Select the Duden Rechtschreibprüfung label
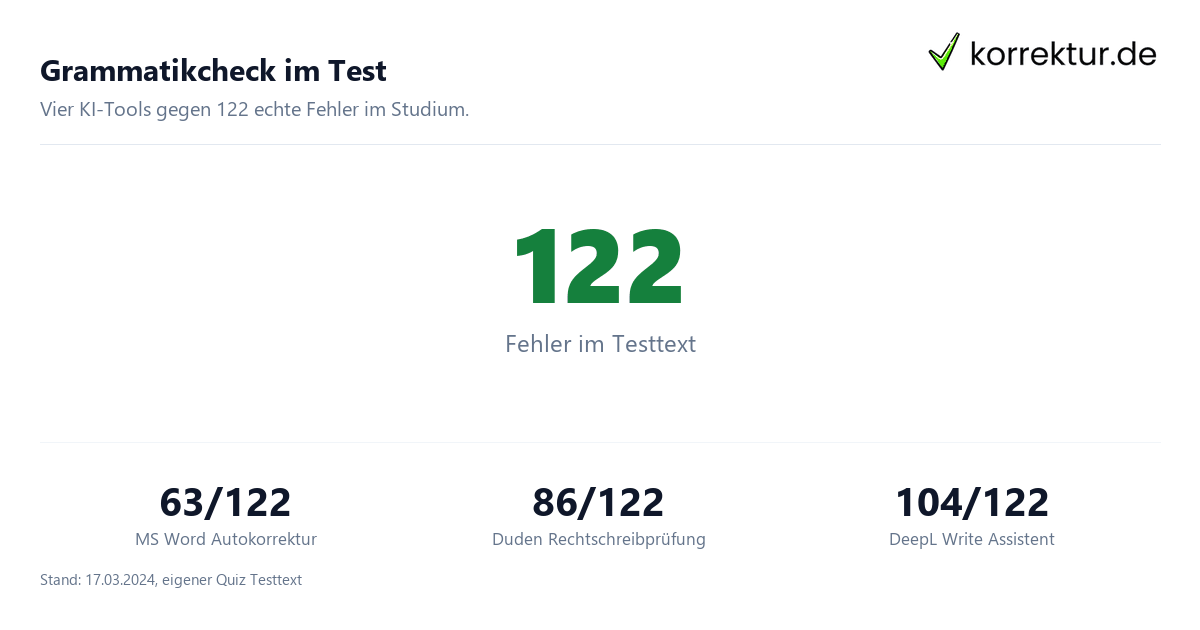 (x=598, y=539)
